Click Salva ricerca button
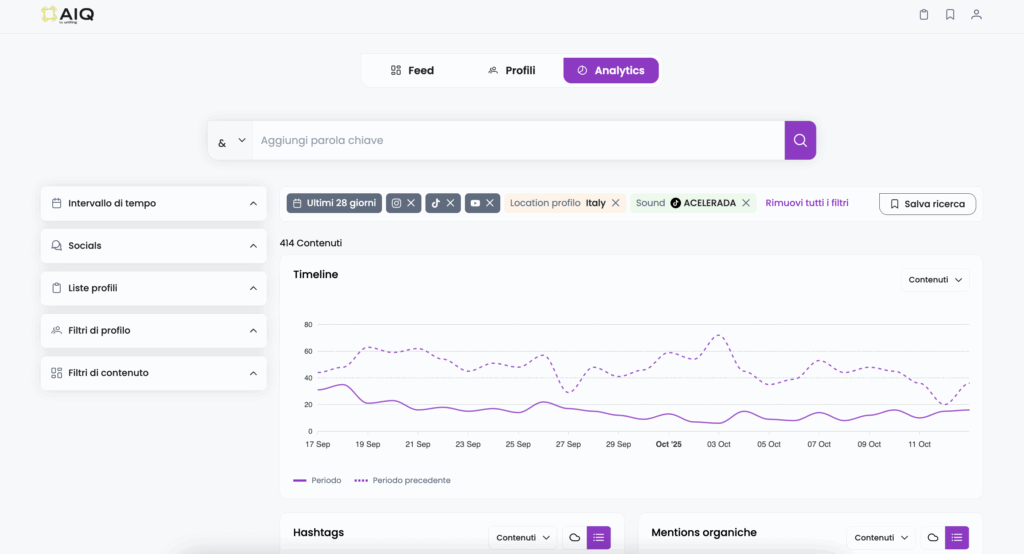Image resolution: width=1024 pixels, height=554 pixels. [927, 204]
